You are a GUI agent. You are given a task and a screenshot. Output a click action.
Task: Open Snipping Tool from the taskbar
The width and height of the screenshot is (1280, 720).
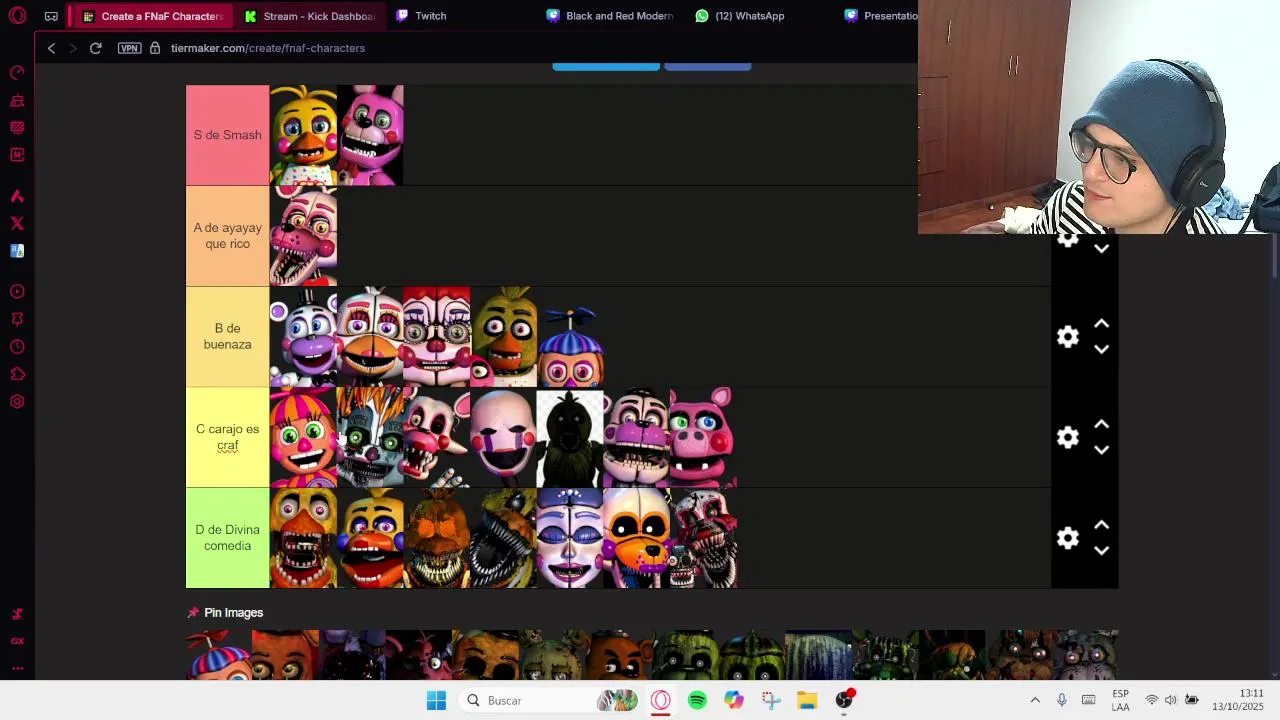click(x=771, y=701)
